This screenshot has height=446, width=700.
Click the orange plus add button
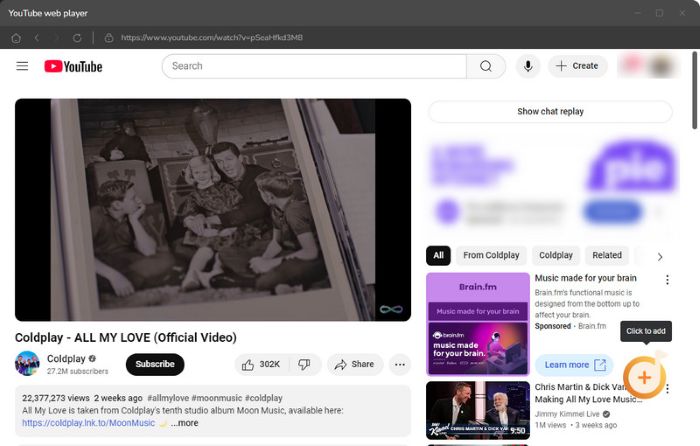(644, 378)
